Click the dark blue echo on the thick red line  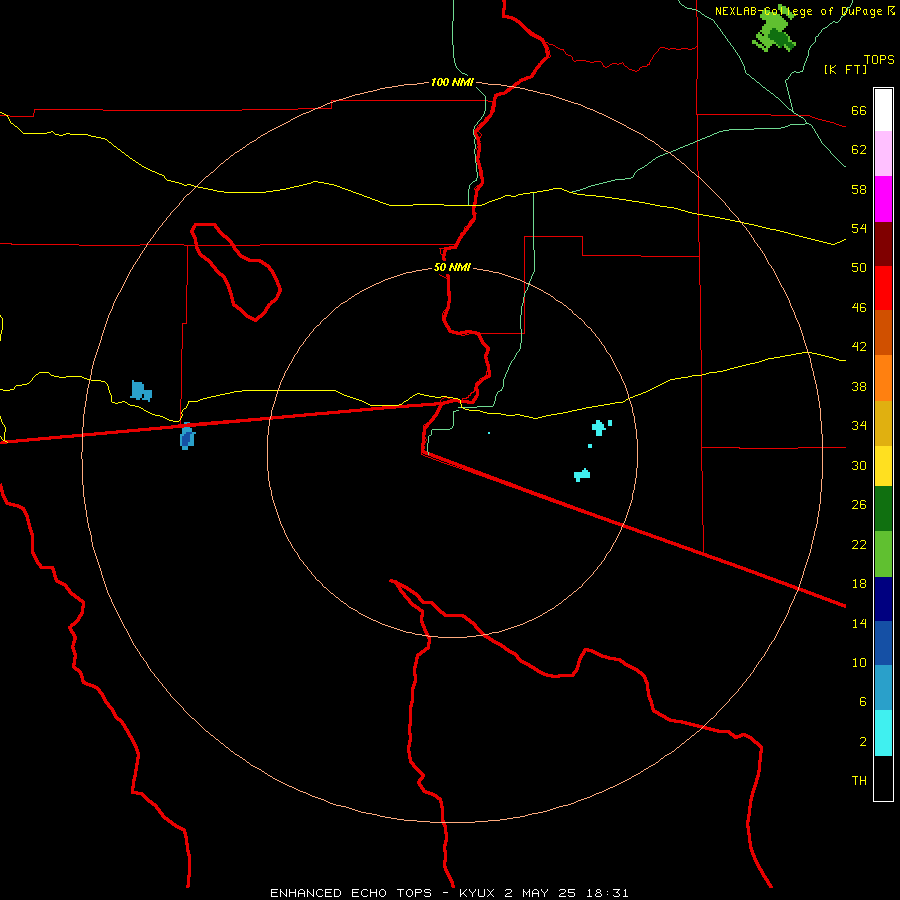pos(187,437)
